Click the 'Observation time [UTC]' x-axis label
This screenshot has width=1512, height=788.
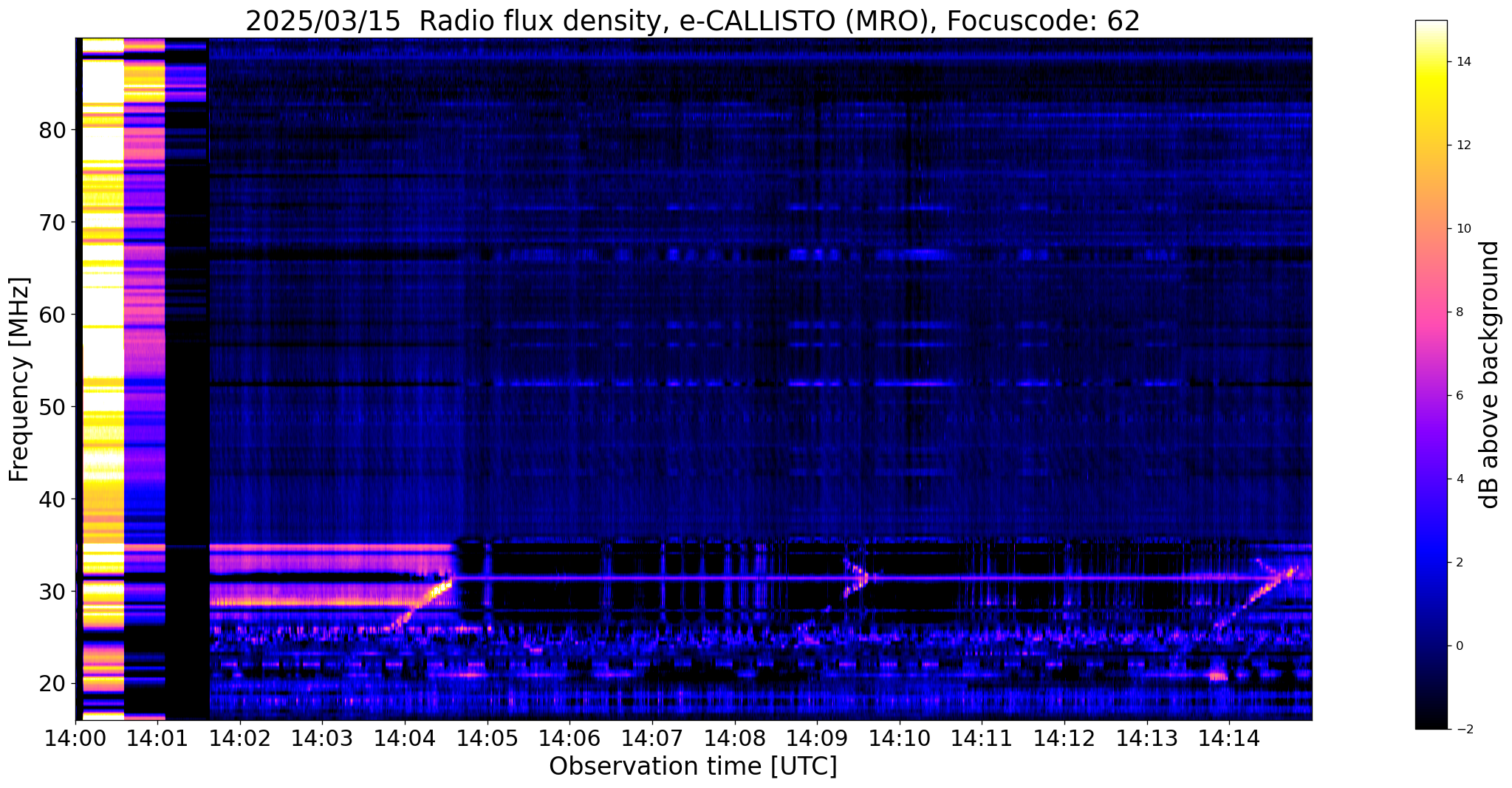click(693, 766)
